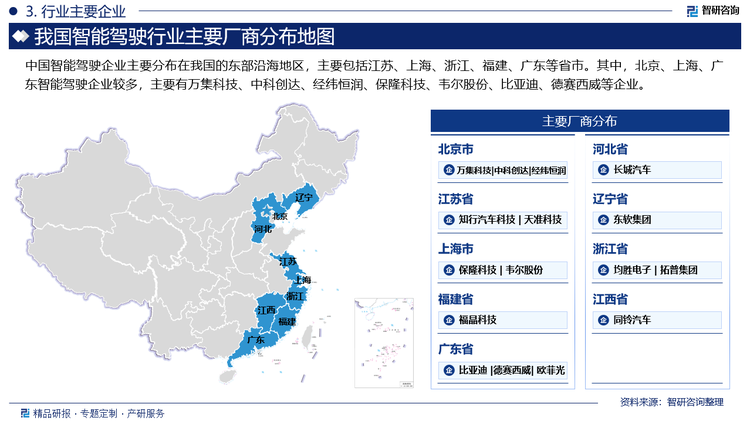This screenshot has width=750, height=421.
Task: Click the 江西 province on the map
Action: pyautogui.click(x=267, y=311)
